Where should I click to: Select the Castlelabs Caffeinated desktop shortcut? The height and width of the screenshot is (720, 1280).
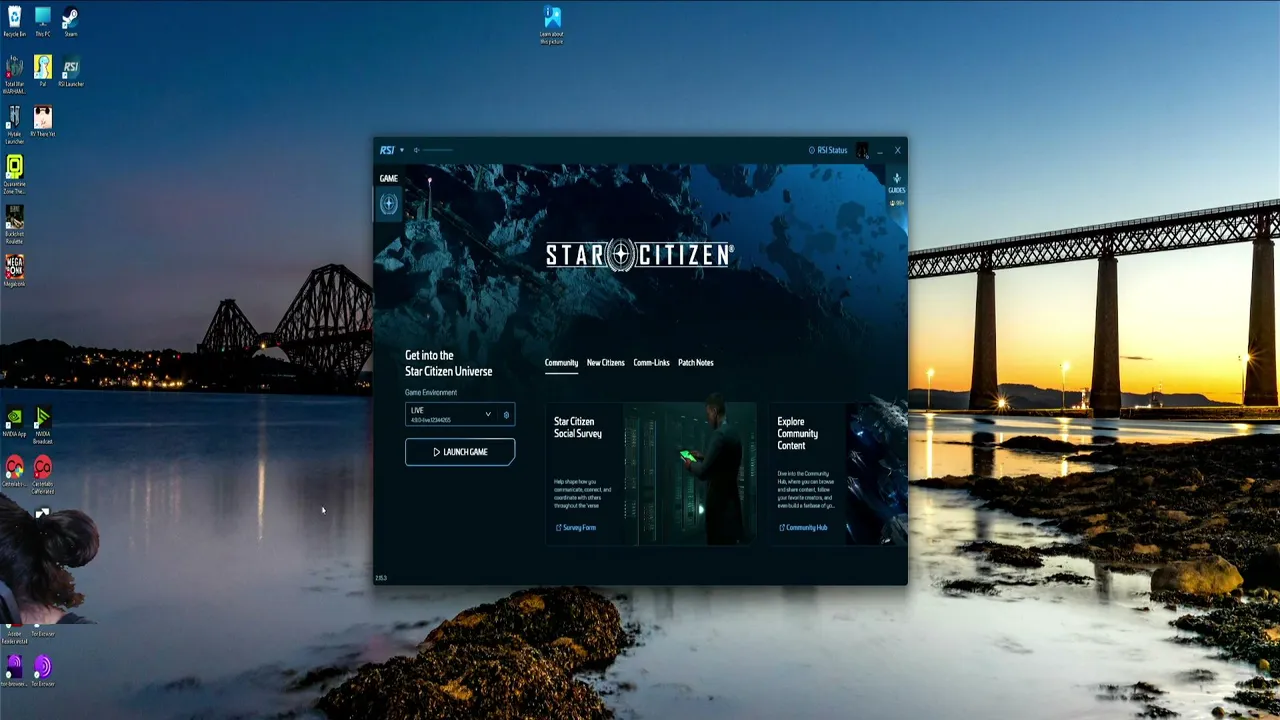43,474
